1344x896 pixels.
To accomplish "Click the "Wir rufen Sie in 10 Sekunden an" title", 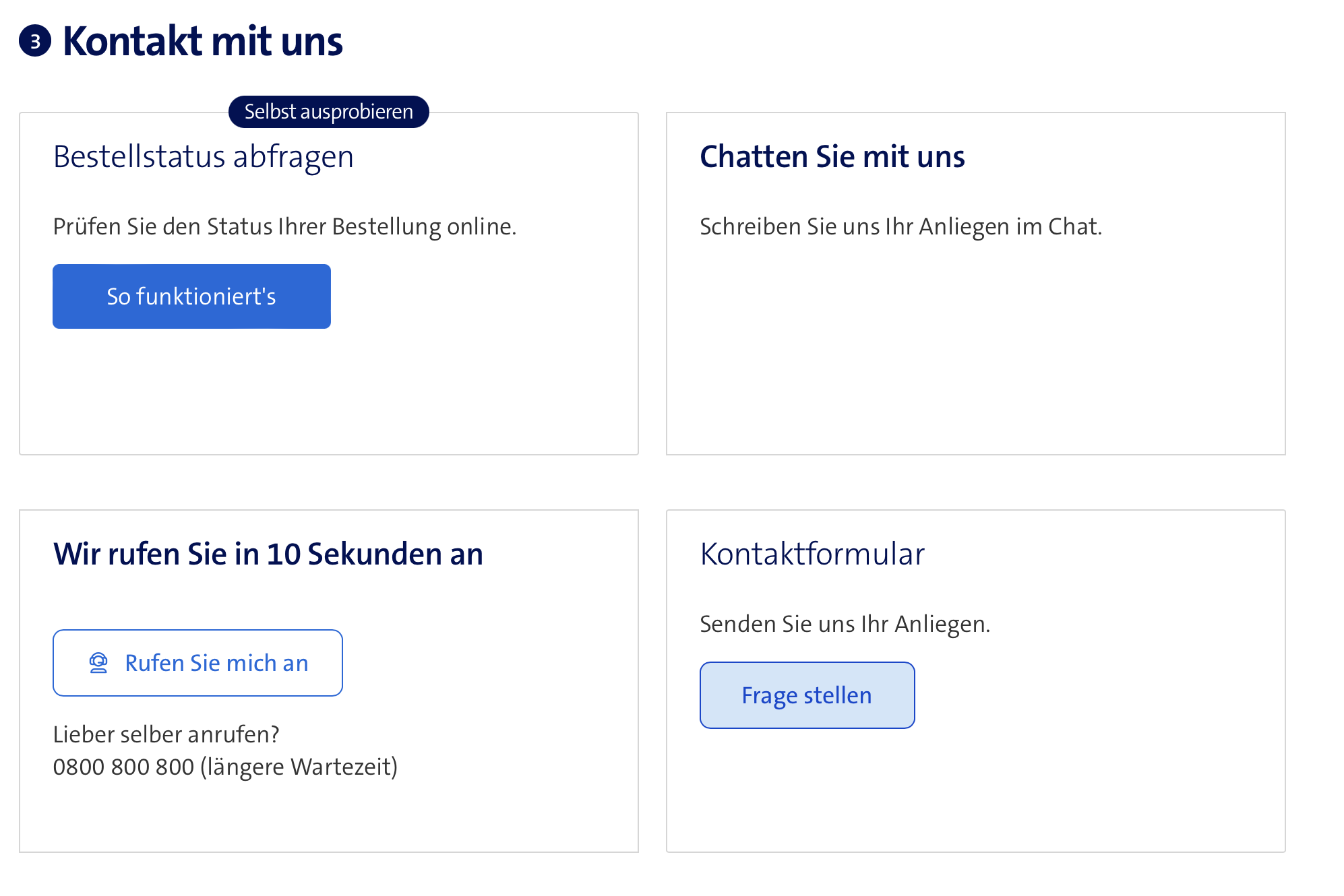I will click(x=268, y=554).
